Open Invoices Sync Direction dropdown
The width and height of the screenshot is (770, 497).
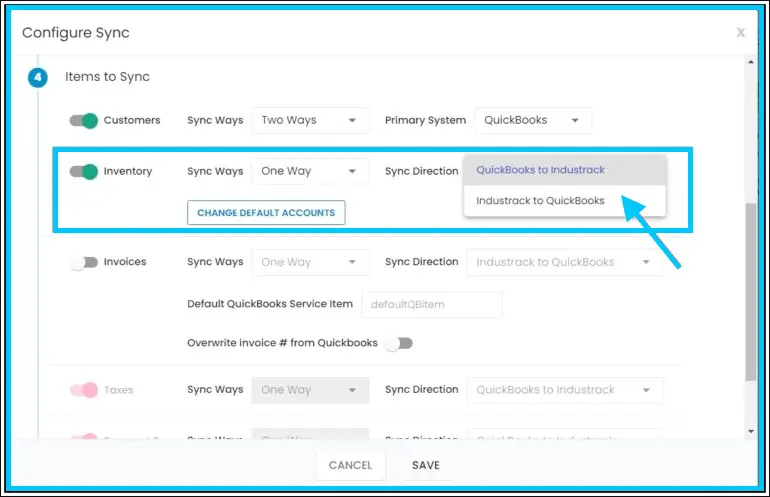tap(564, 262)
